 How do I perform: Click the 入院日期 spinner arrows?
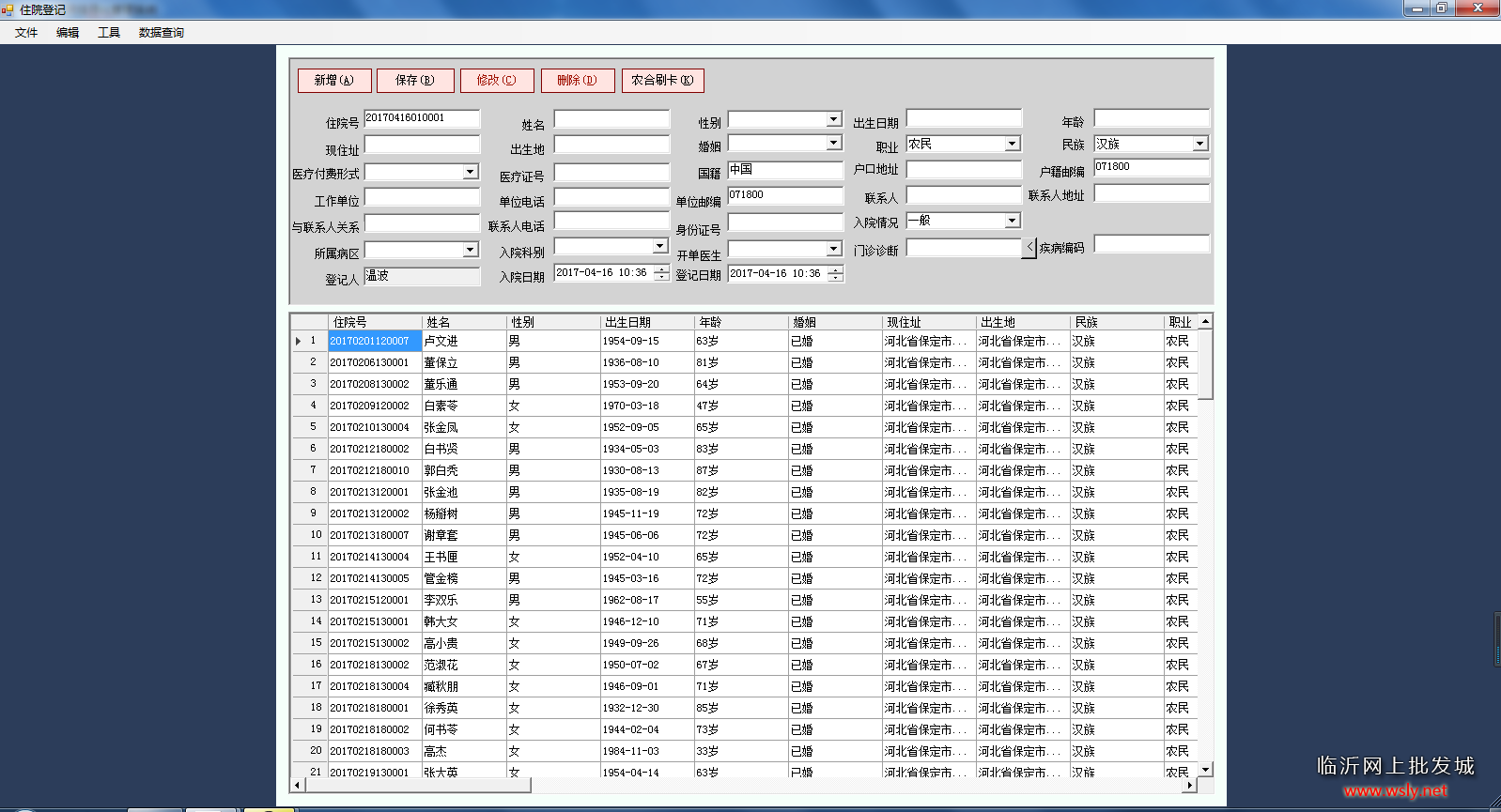[661, 273]
